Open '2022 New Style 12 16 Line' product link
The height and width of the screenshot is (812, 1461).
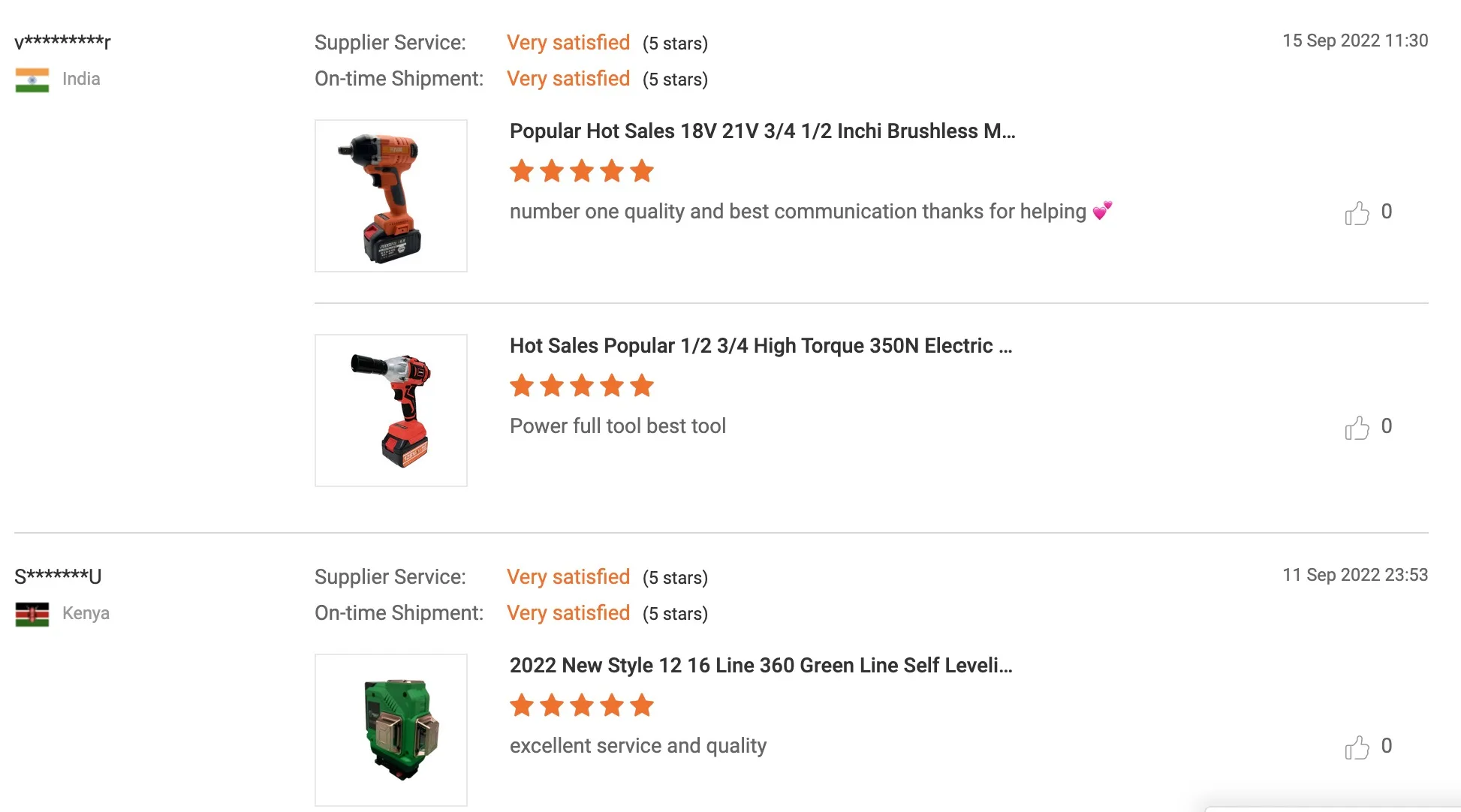(x=761, y=666)
